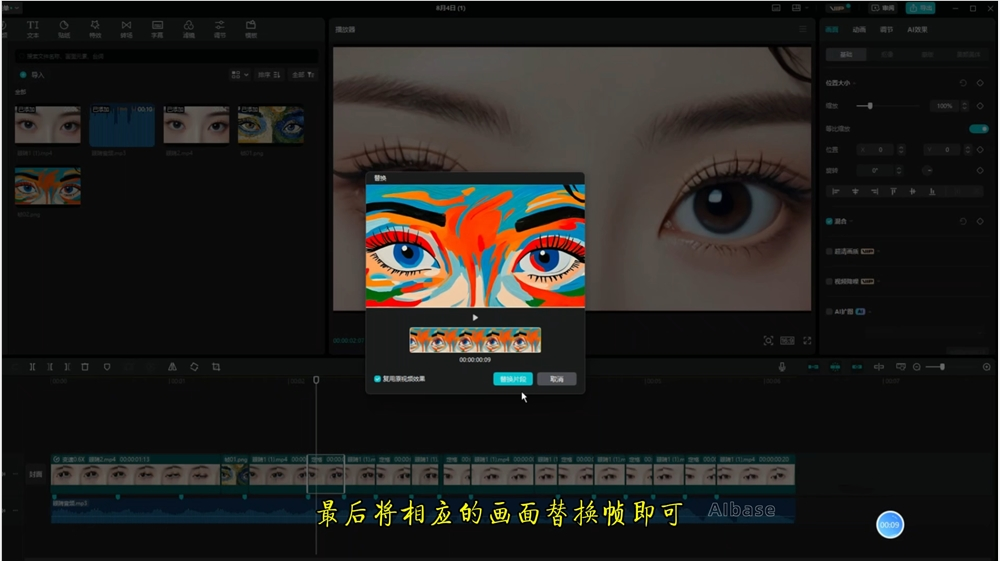This screenshot has height=561, width=1000.
Task: Open the Transitions (转场) panel icon
Action: click(x=126, y=28)
